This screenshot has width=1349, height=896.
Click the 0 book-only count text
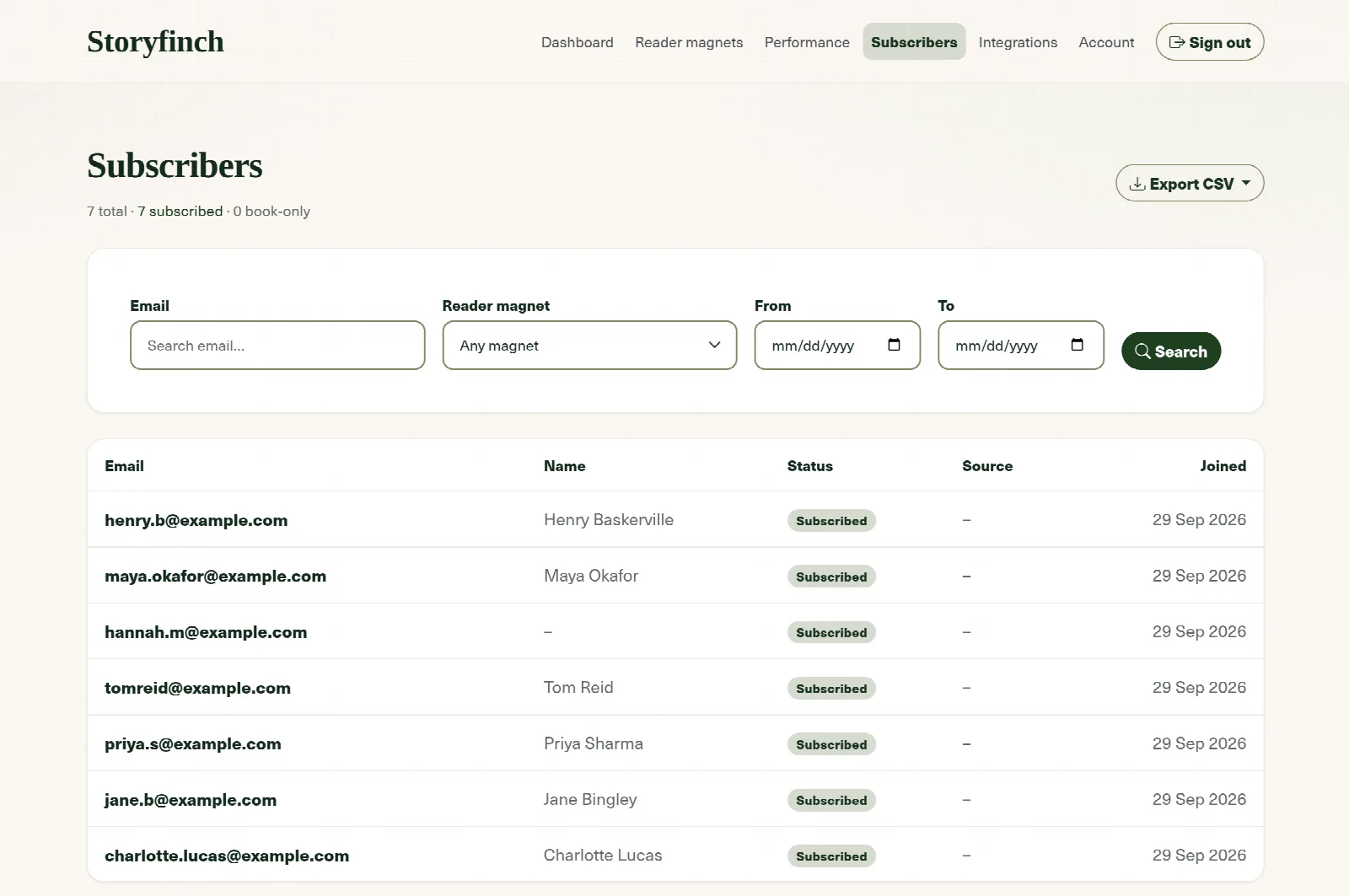click(271, 211)
